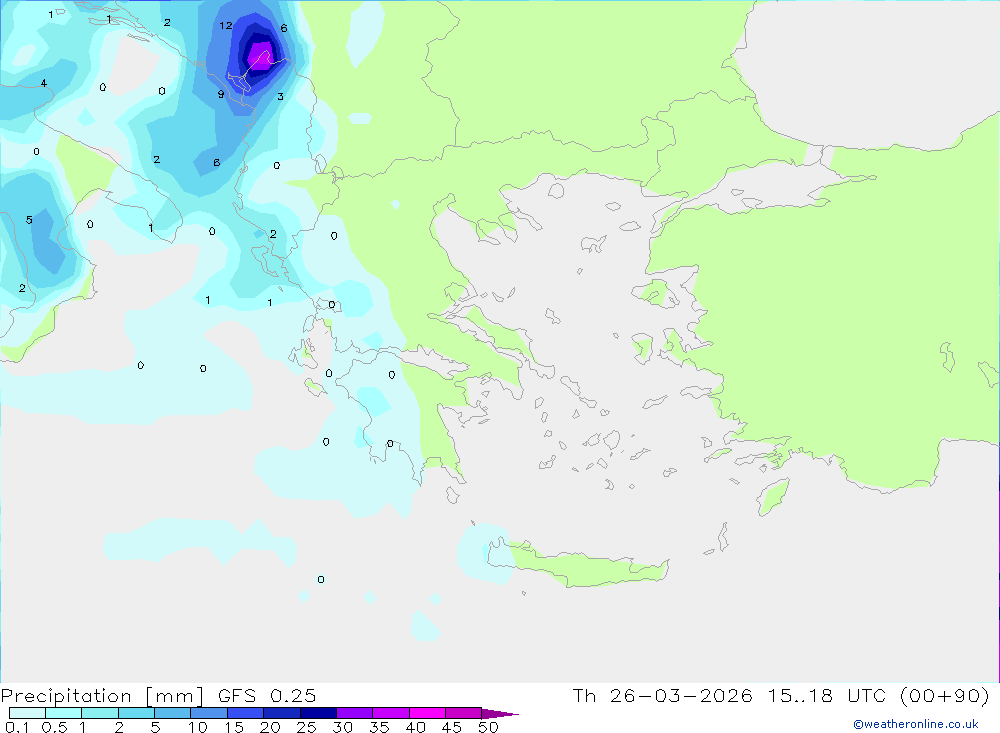Pick the 10–15 mm legend swatch
1000x733 pixels.
(209, 713)
